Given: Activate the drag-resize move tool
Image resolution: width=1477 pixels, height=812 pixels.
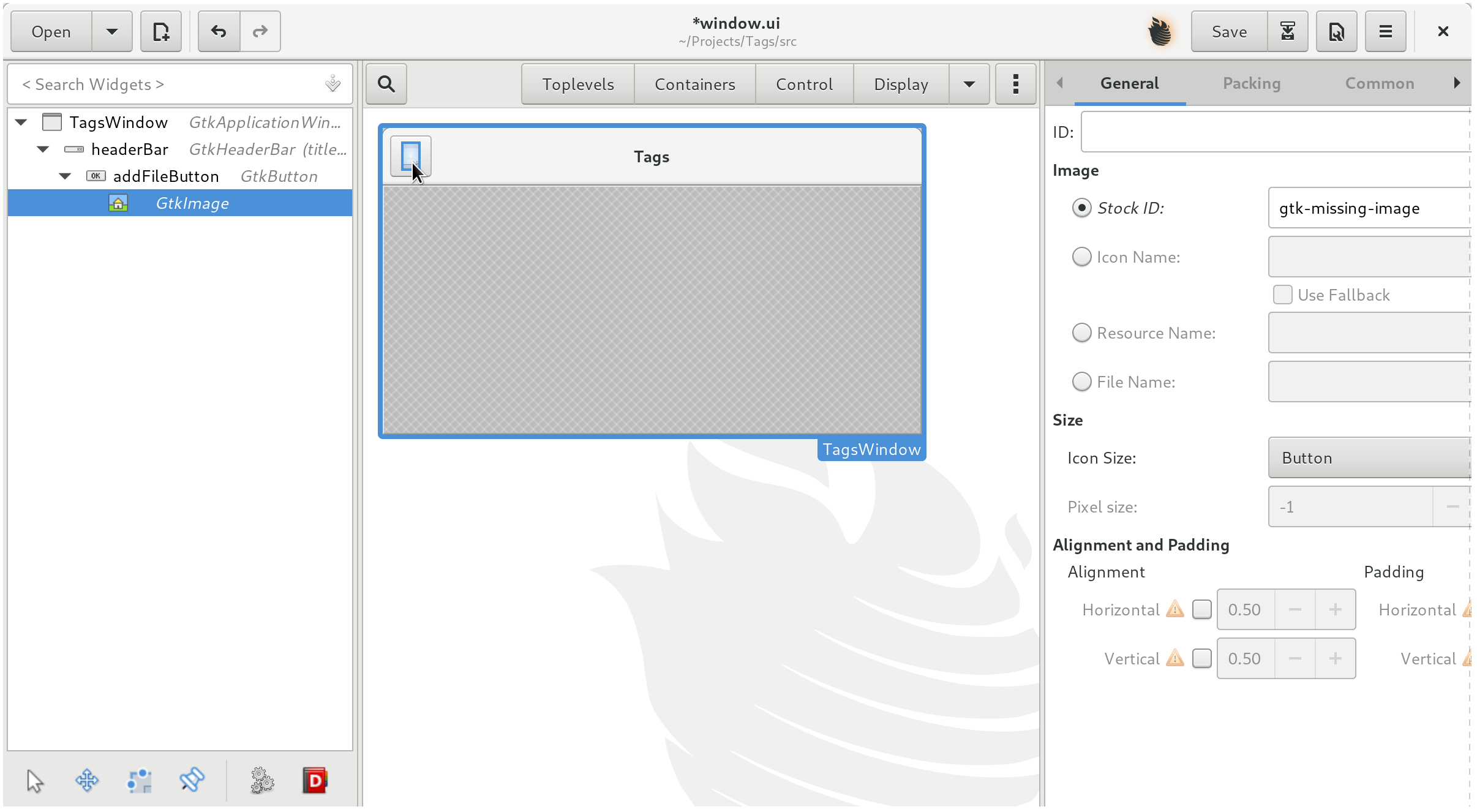Looking at the screenshot, I should [87, 781].
